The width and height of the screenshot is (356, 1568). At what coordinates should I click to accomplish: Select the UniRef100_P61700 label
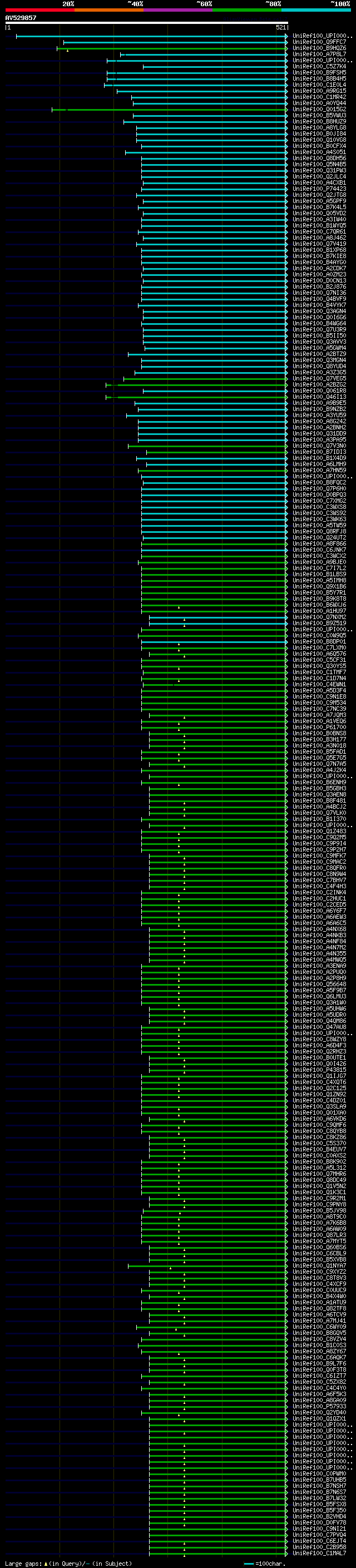(319, 727)
